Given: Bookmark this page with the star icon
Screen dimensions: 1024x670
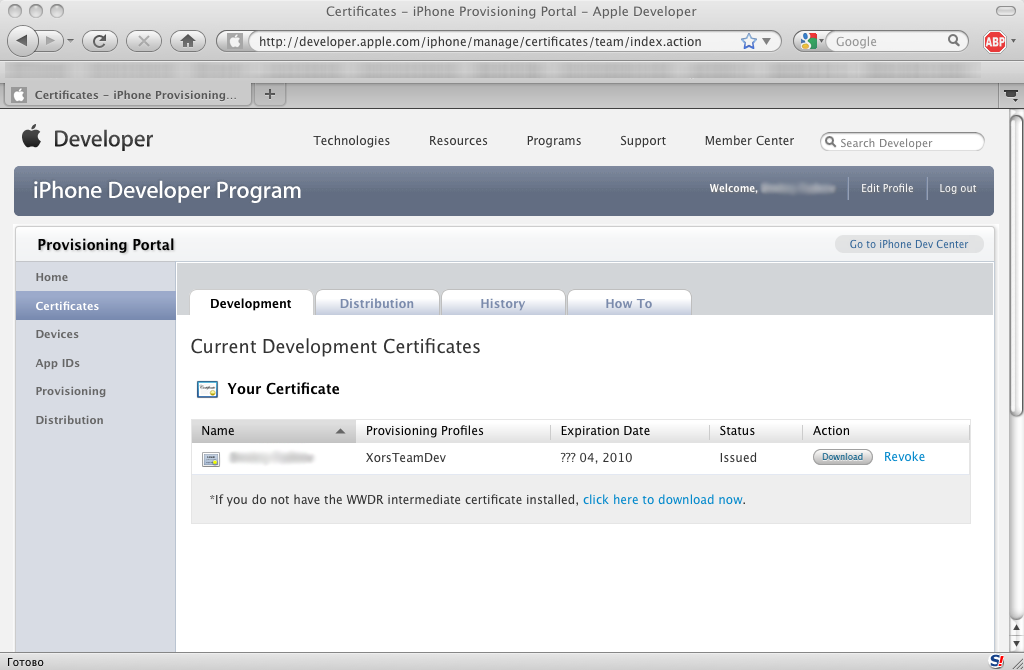Looking at the screenshot, I should click(748, 41).
